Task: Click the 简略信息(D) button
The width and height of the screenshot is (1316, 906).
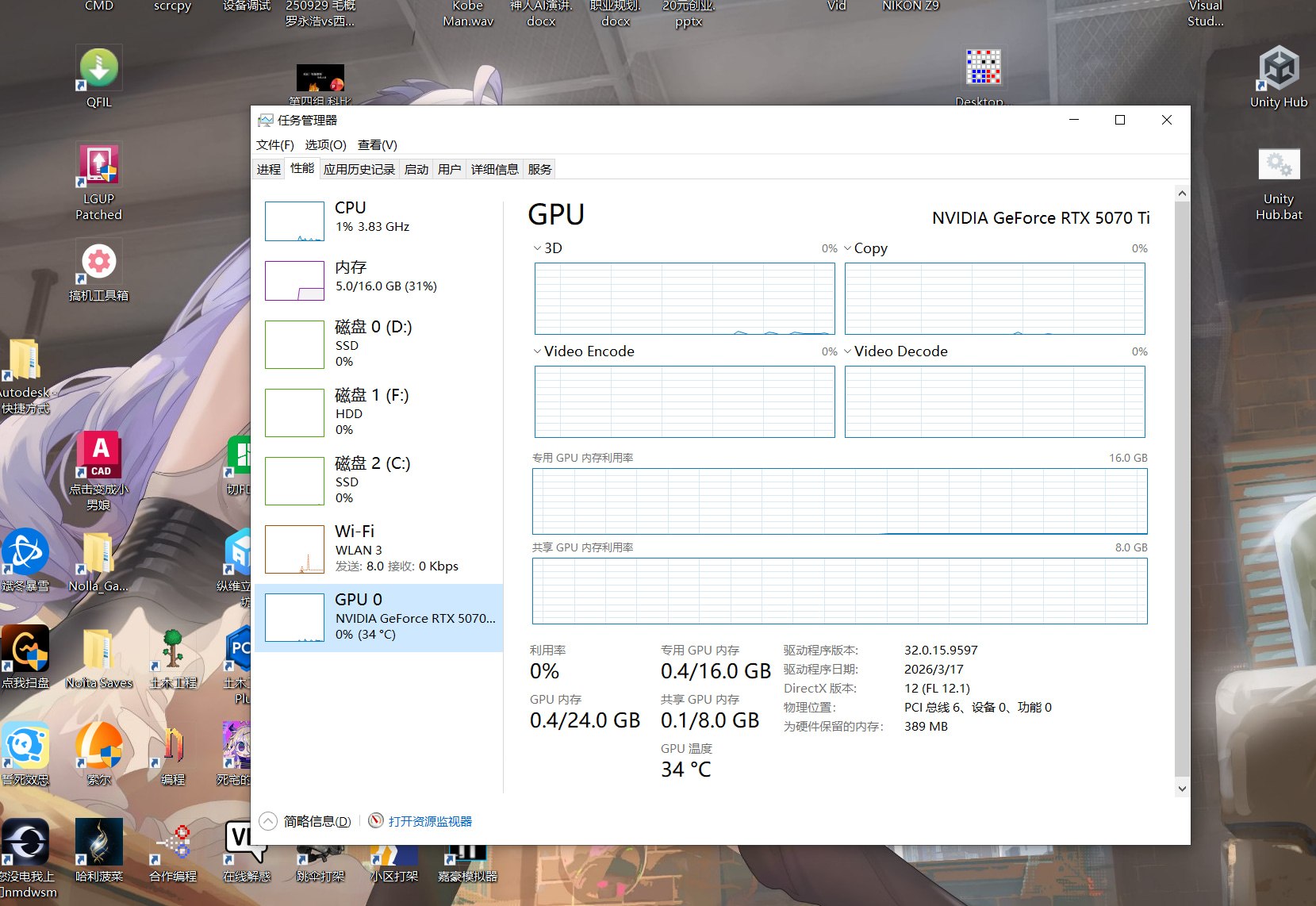Action: coord(317,821)
